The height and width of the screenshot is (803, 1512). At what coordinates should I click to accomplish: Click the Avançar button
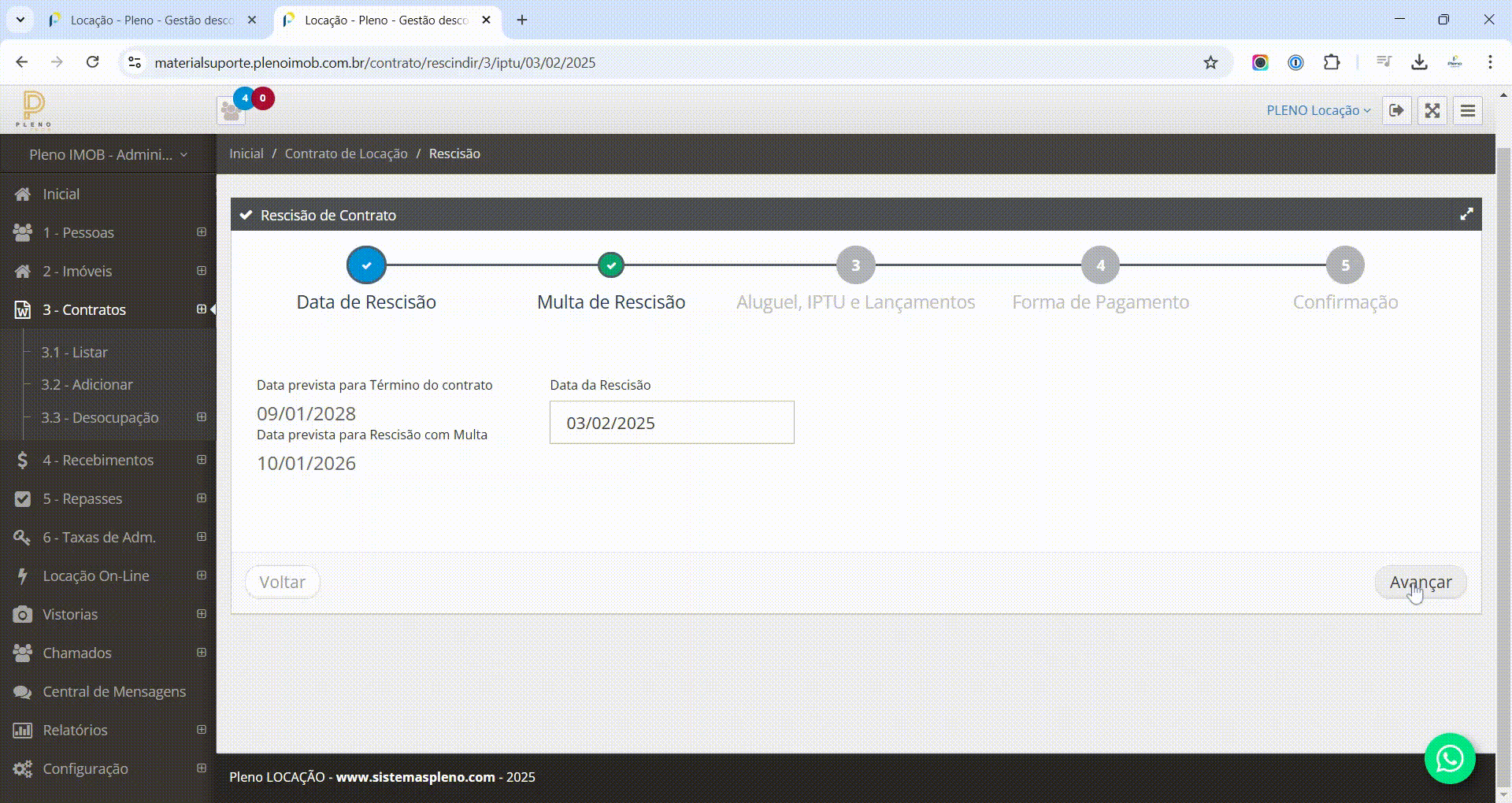(x=1421, y=582)
